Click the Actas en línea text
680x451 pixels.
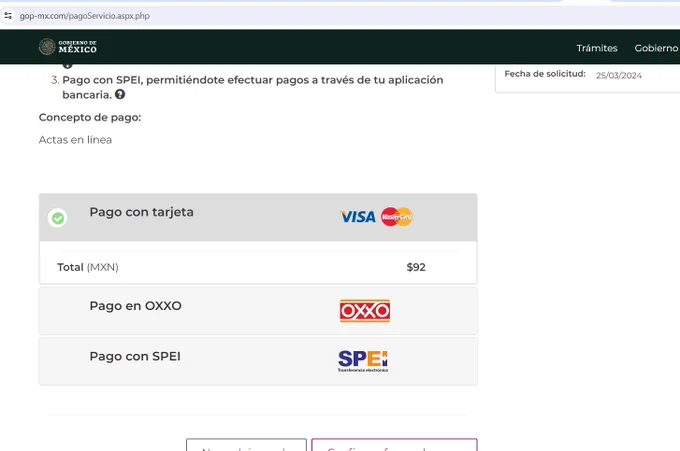[75, 140]
